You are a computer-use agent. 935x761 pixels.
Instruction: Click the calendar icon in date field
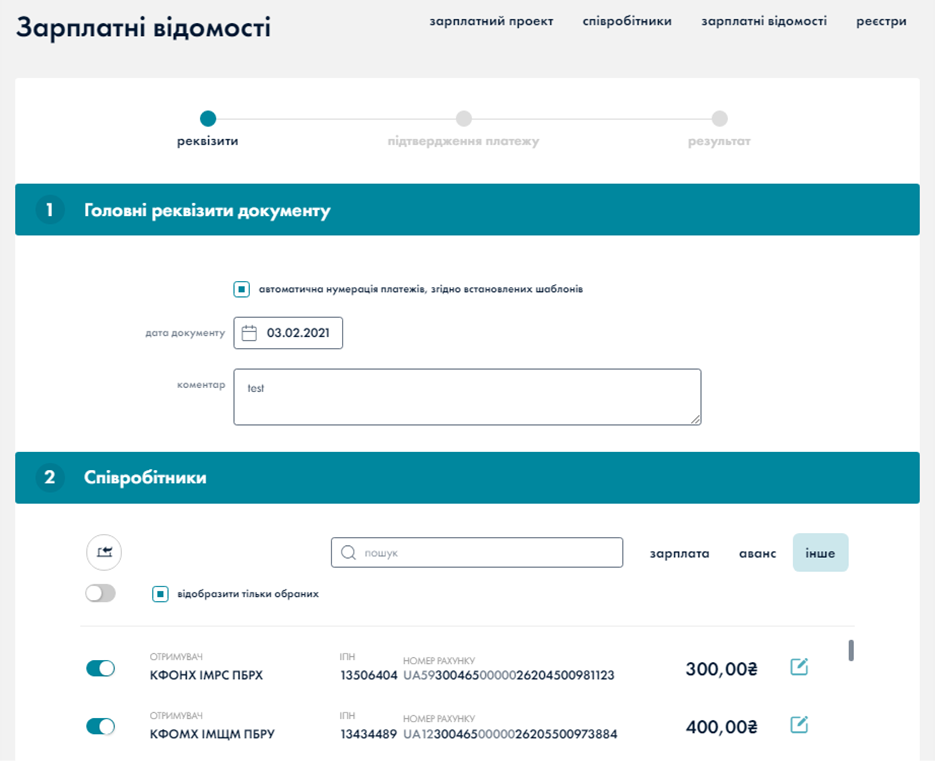tap(250, 334)
